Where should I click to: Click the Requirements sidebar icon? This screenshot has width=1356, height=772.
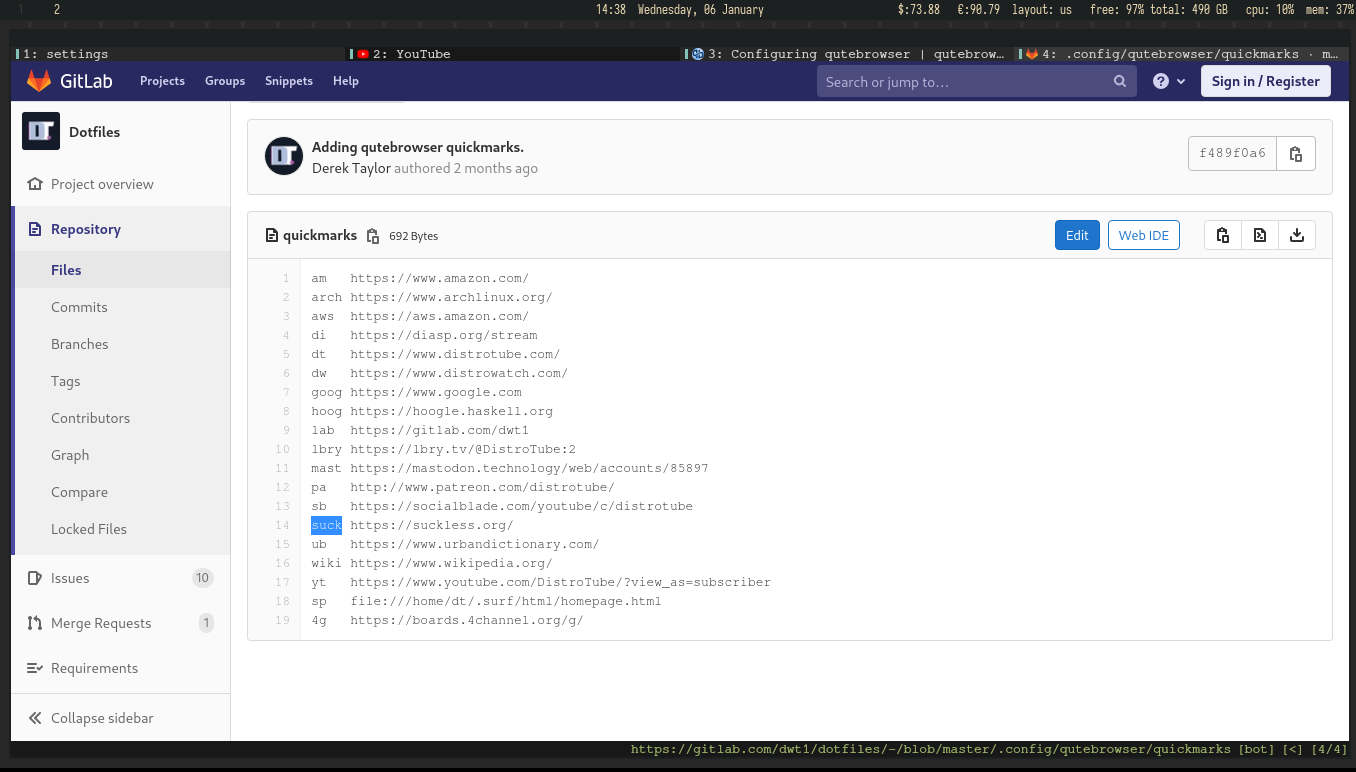pos(36,668)
